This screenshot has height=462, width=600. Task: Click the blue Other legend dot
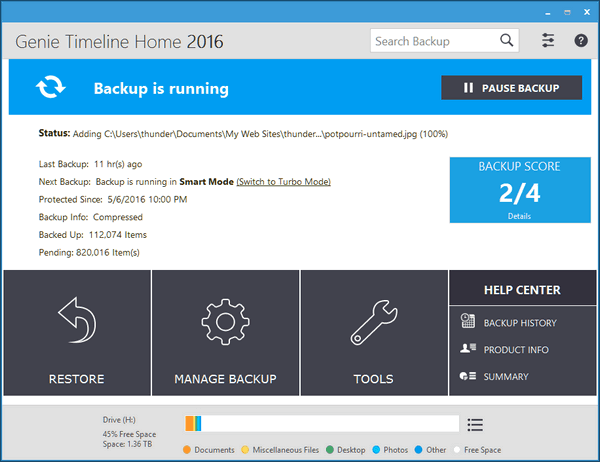click(419, 449)
